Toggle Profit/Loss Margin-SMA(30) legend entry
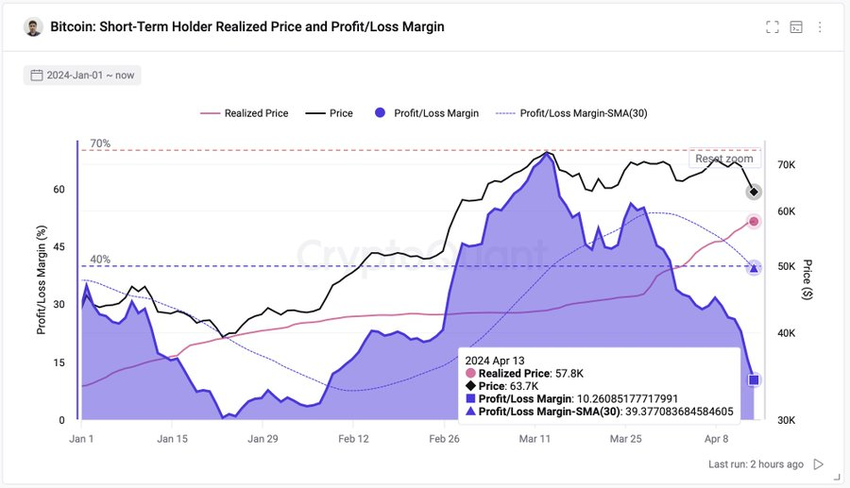This screenshot has width=850, height=488. tap(572, 113)
